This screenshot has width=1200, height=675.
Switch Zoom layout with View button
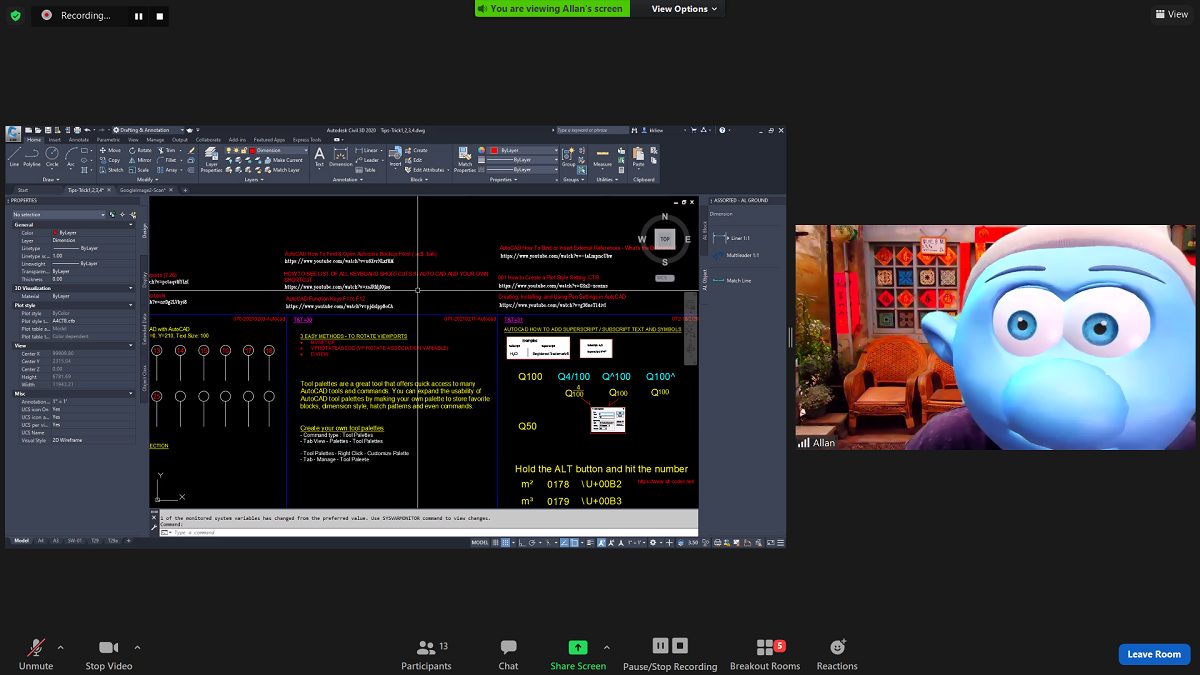pos(1171,14)
